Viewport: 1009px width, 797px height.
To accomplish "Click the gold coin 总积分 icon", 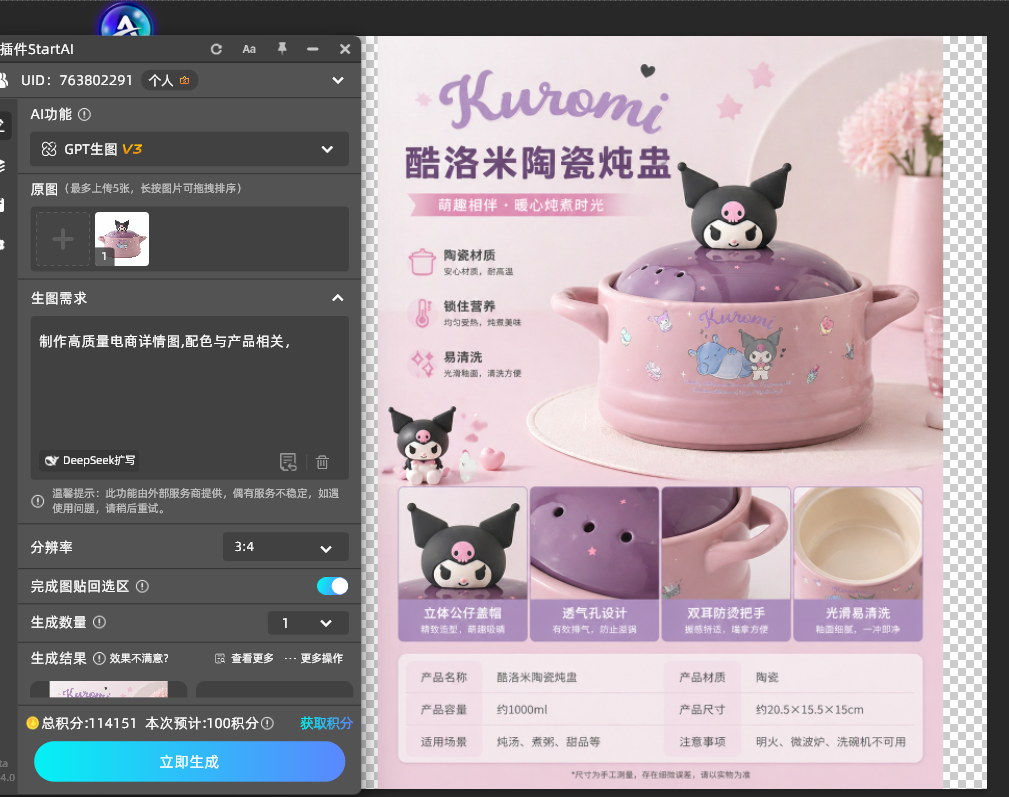I will click(32, 723).
